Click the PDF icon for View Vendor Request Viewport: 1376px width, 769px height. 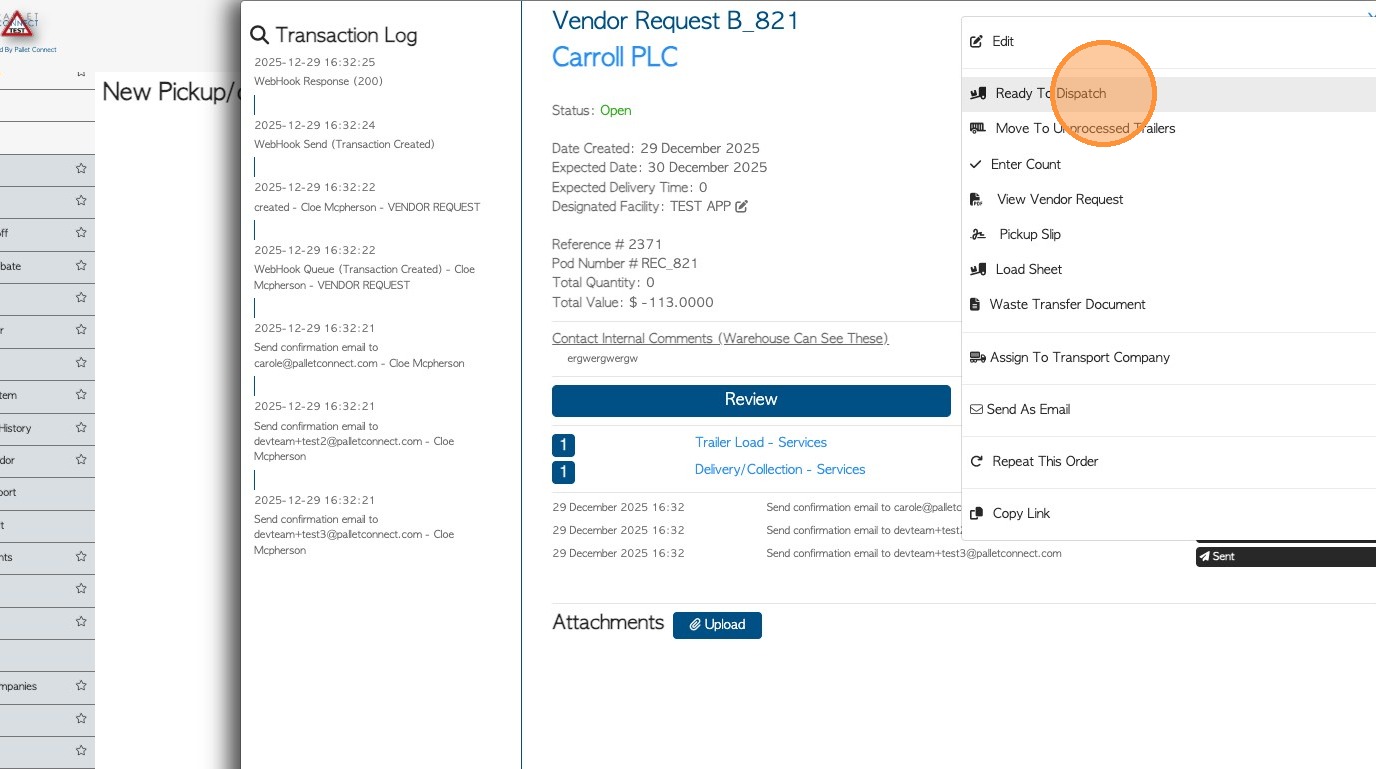(x=976, y=200)
